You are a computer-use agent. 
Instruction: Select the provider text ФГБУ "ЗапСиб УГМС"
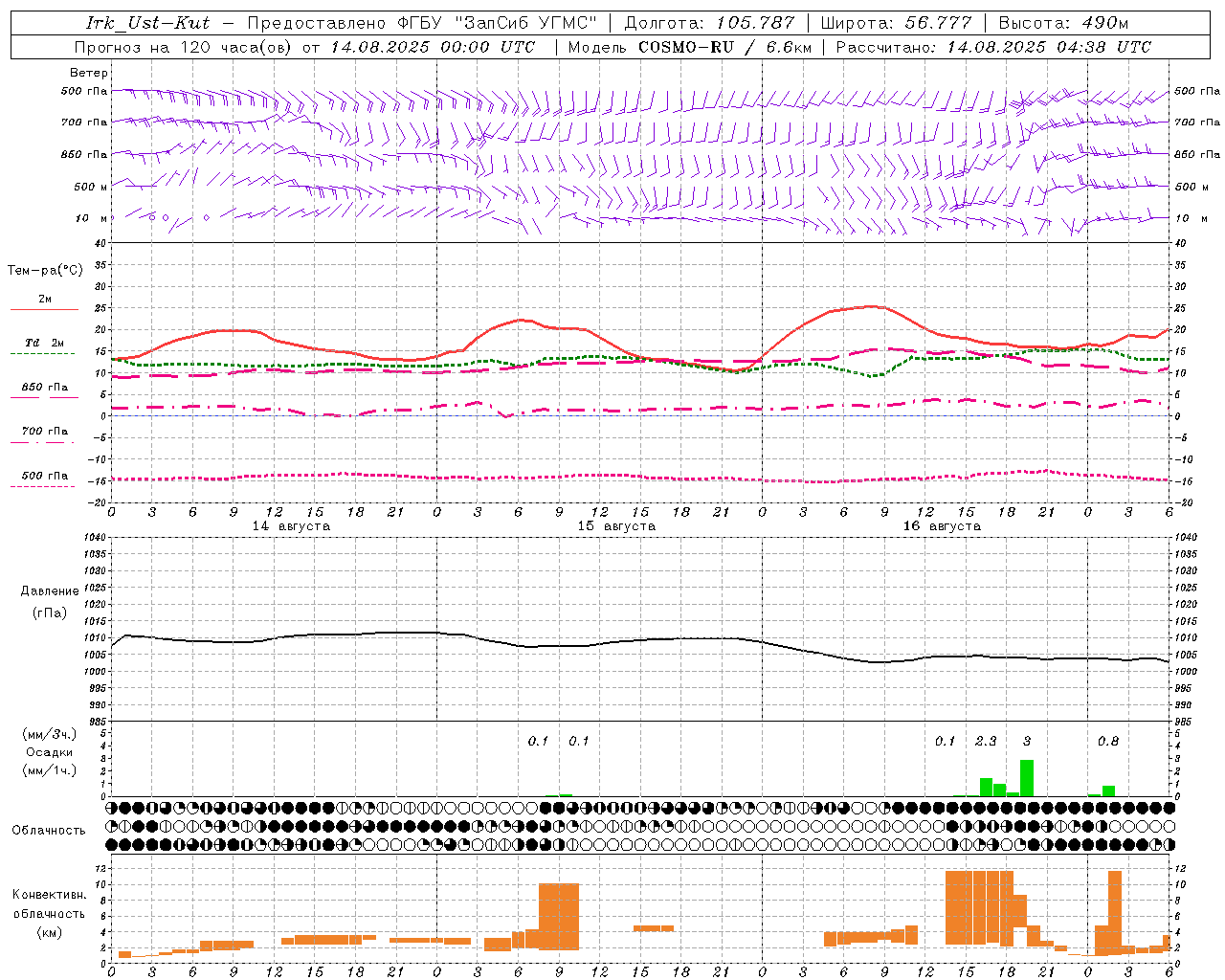click(498, 23)
